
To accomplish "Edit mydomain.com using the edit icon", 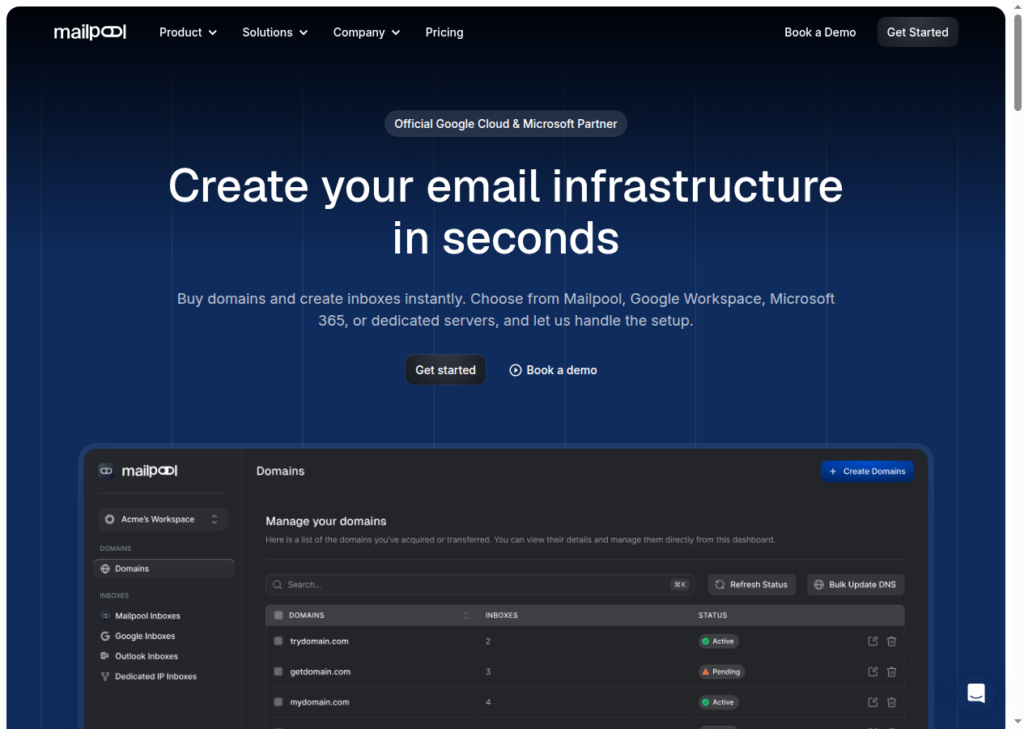I will tap(872, 702).
